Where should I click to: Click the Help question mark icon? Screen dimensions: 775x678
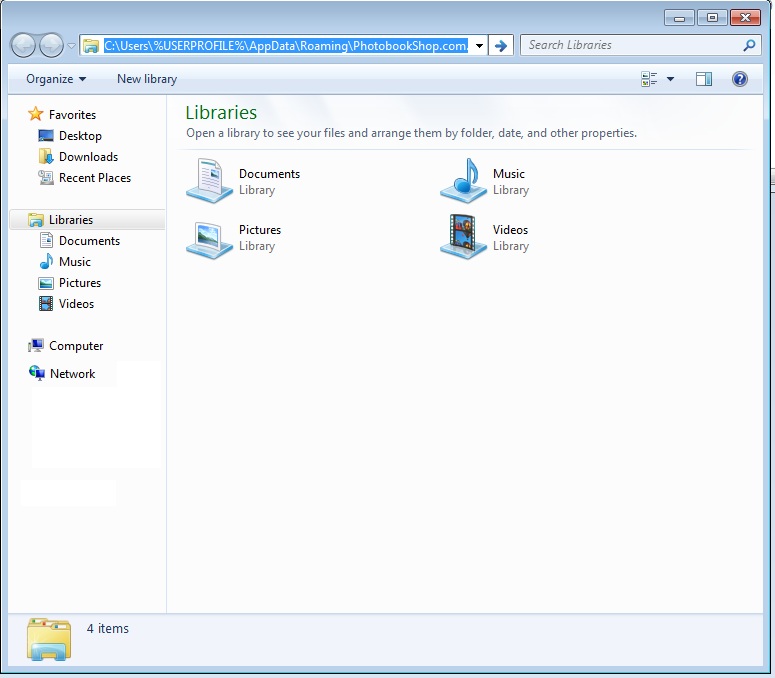(x=740, y=79)
